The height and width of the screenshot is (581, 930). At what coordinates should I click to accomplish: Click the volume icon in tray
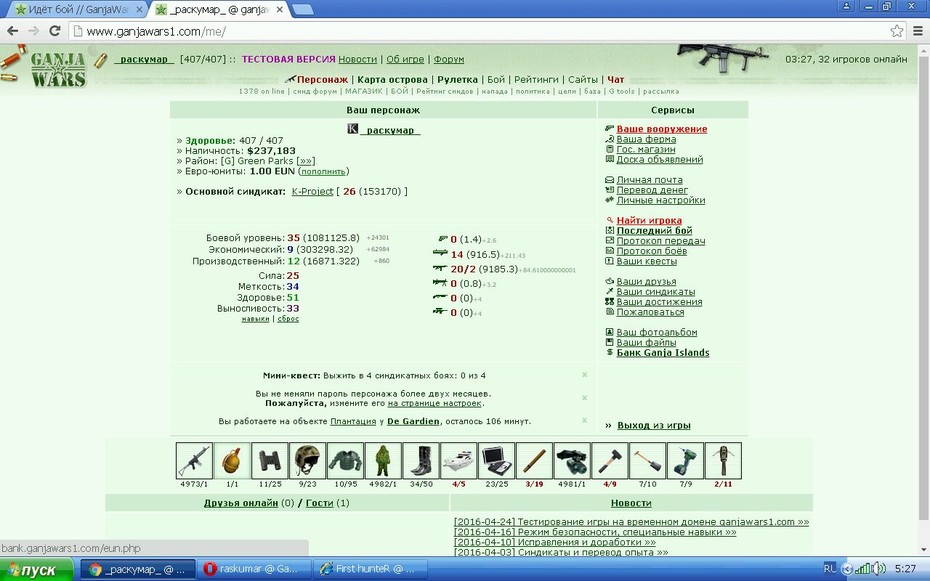click(x=878, y=569)
